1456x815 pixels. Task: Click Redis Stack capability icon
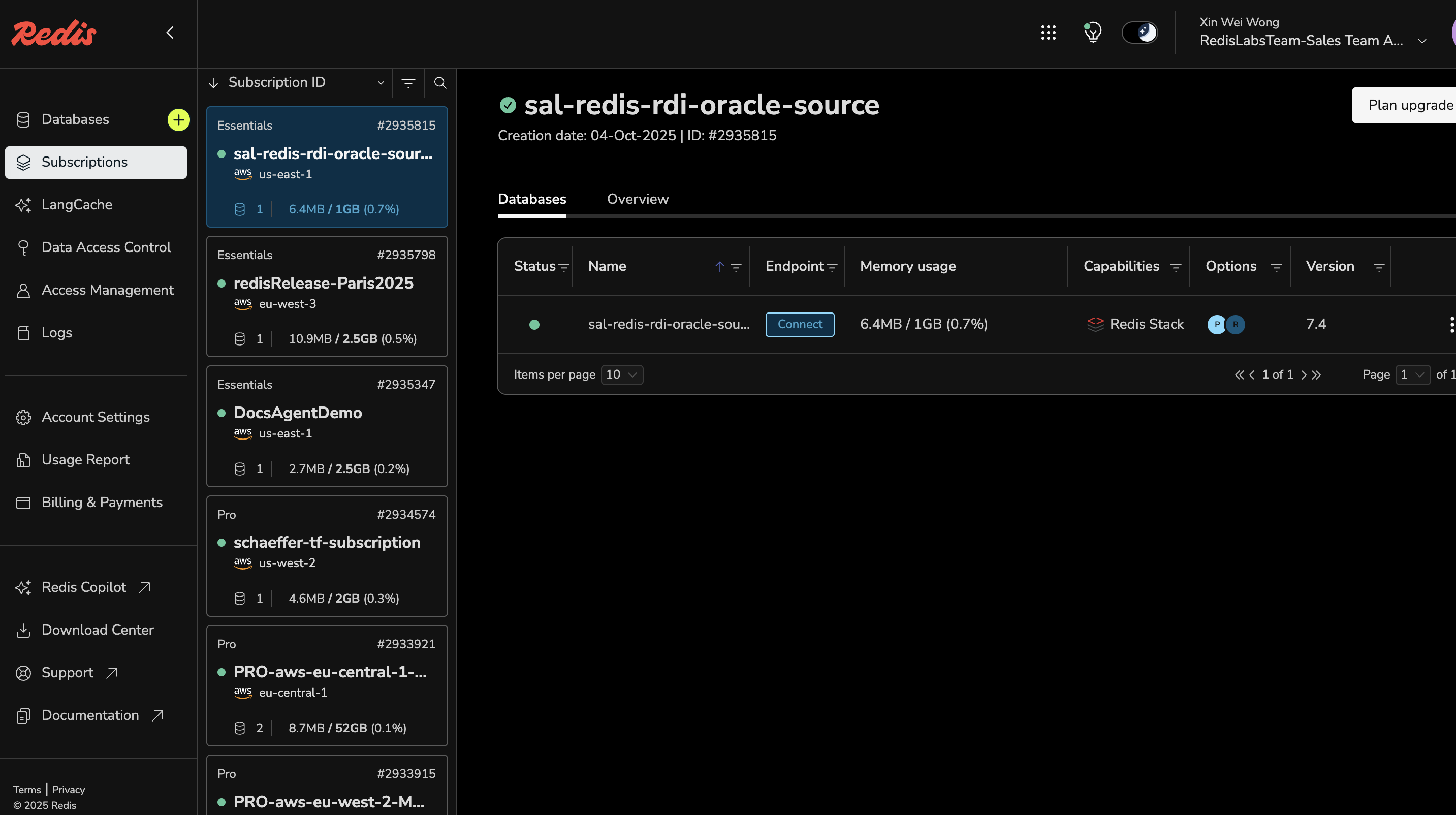pyautogui.click(x=1095, y=324)
